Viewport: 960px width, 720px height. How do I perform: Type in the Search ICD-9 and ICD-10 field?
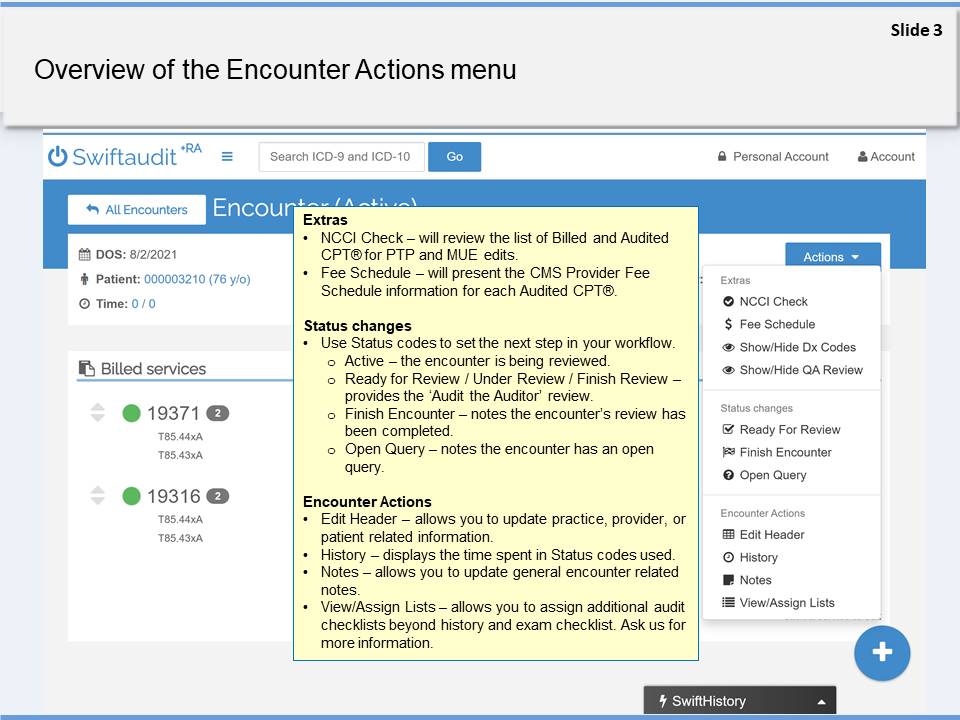tap(341, 156)
